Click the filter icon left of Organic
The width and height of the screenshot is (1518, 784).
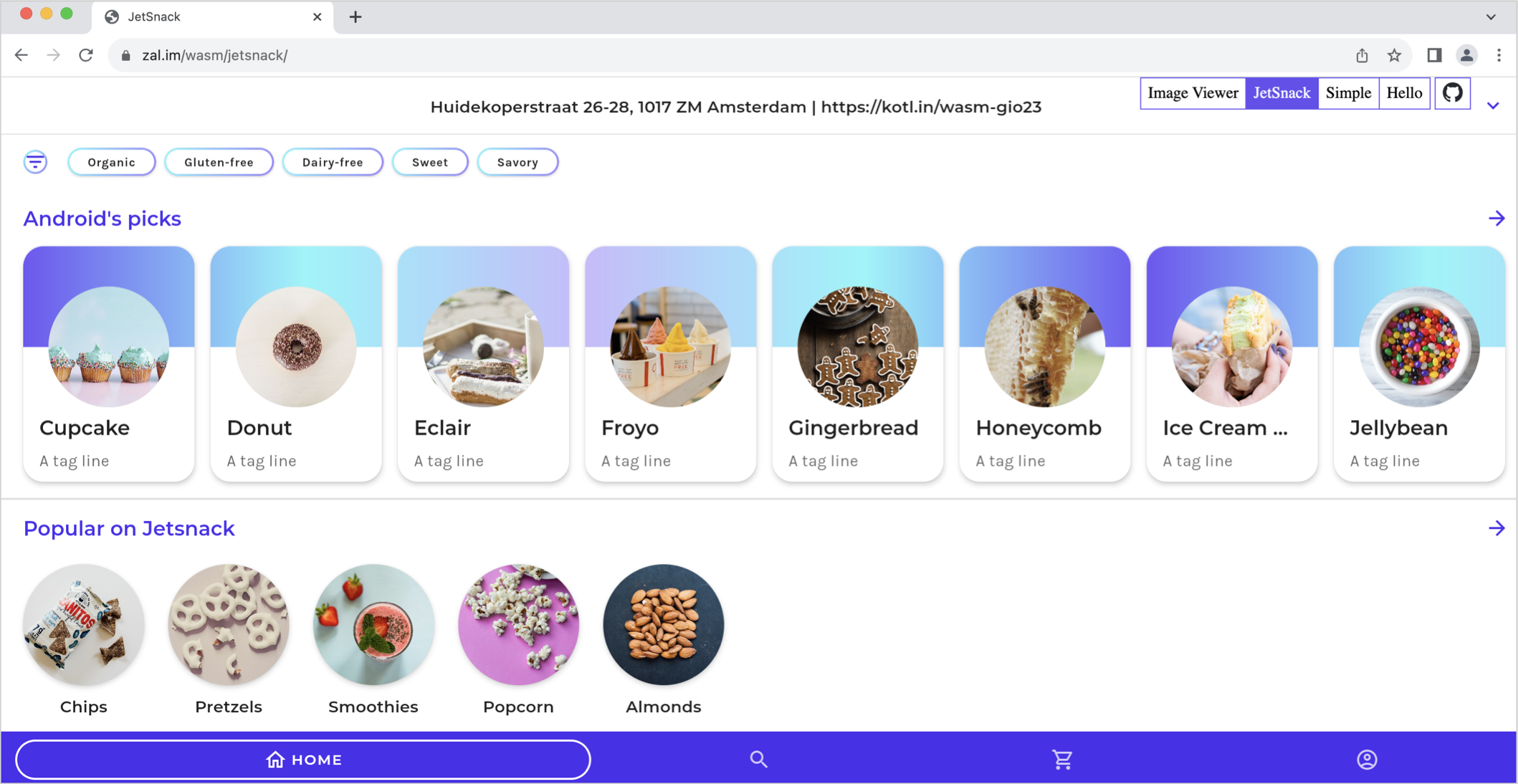(x=35, y=161)
